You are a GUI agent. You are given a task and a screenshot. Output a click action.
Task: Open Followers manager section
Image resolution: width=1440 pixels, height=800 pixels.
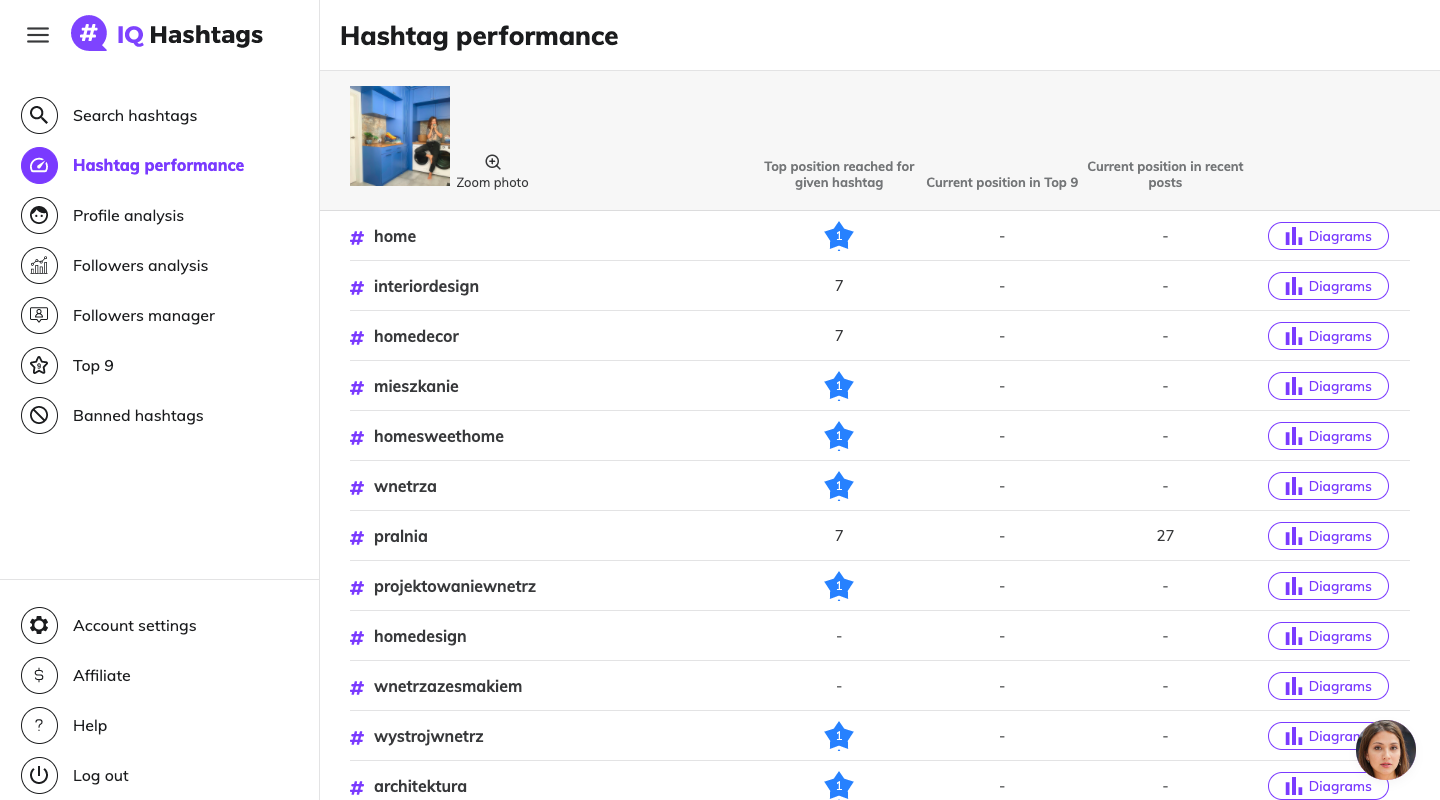point(144,315)
